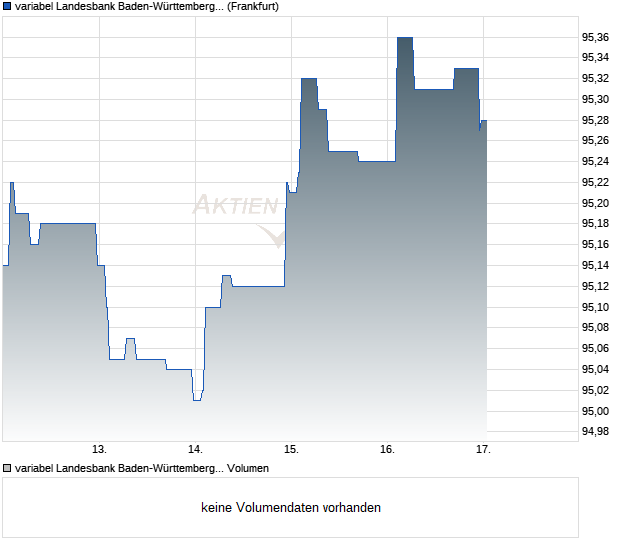Click the y-axis label 95,08

[x=595, y=327]
